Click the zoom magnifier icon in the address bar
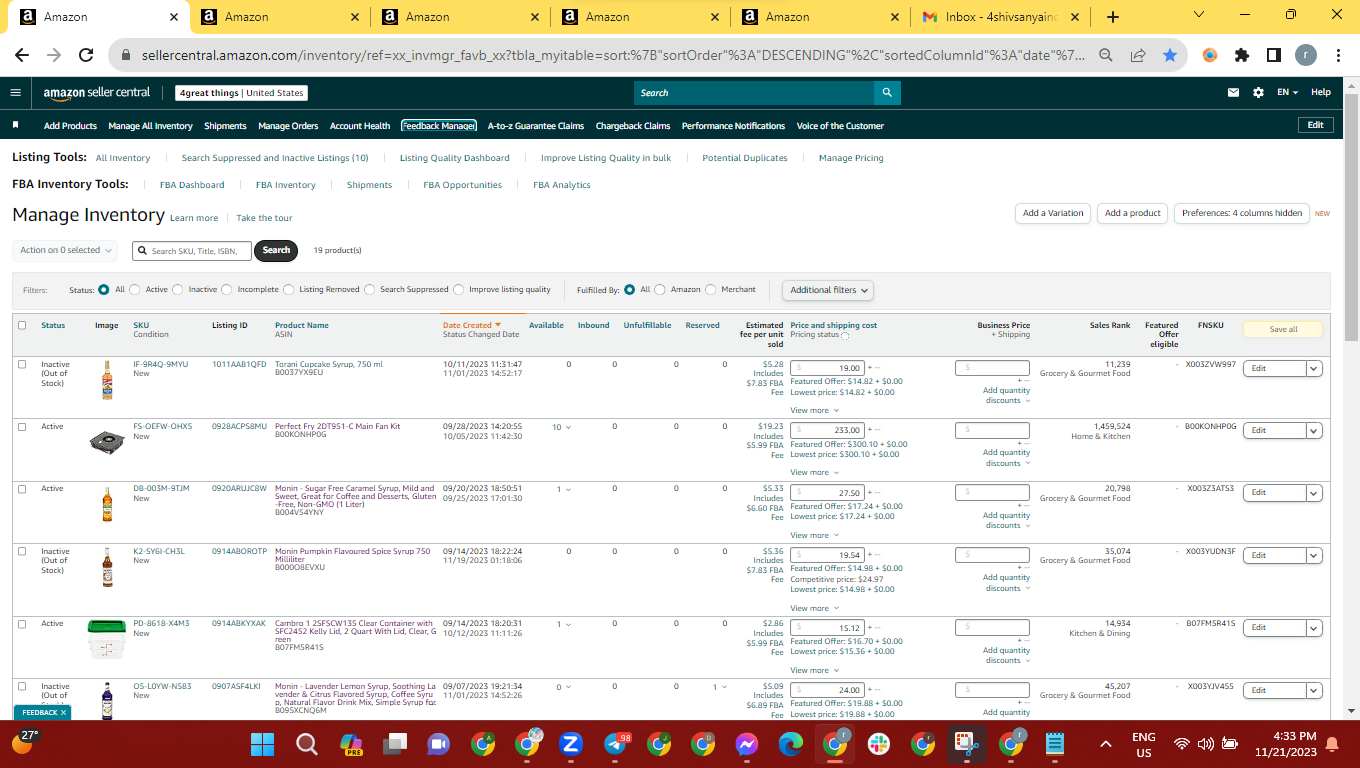This screenshot has width=1360, height=768. coord(1106,56)
